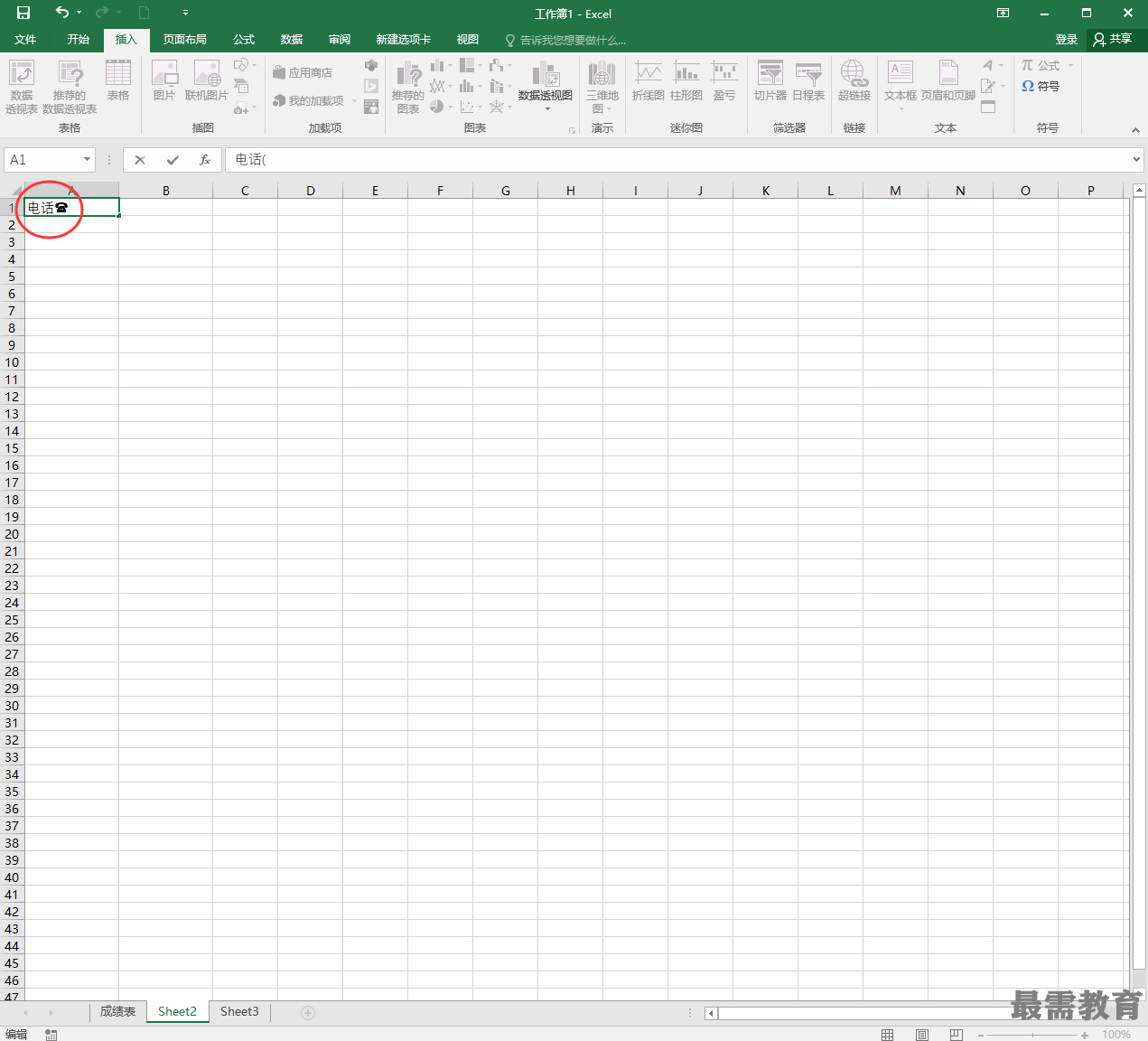Insert a Column sparkline (柱形图)

(x=686, y=80)
